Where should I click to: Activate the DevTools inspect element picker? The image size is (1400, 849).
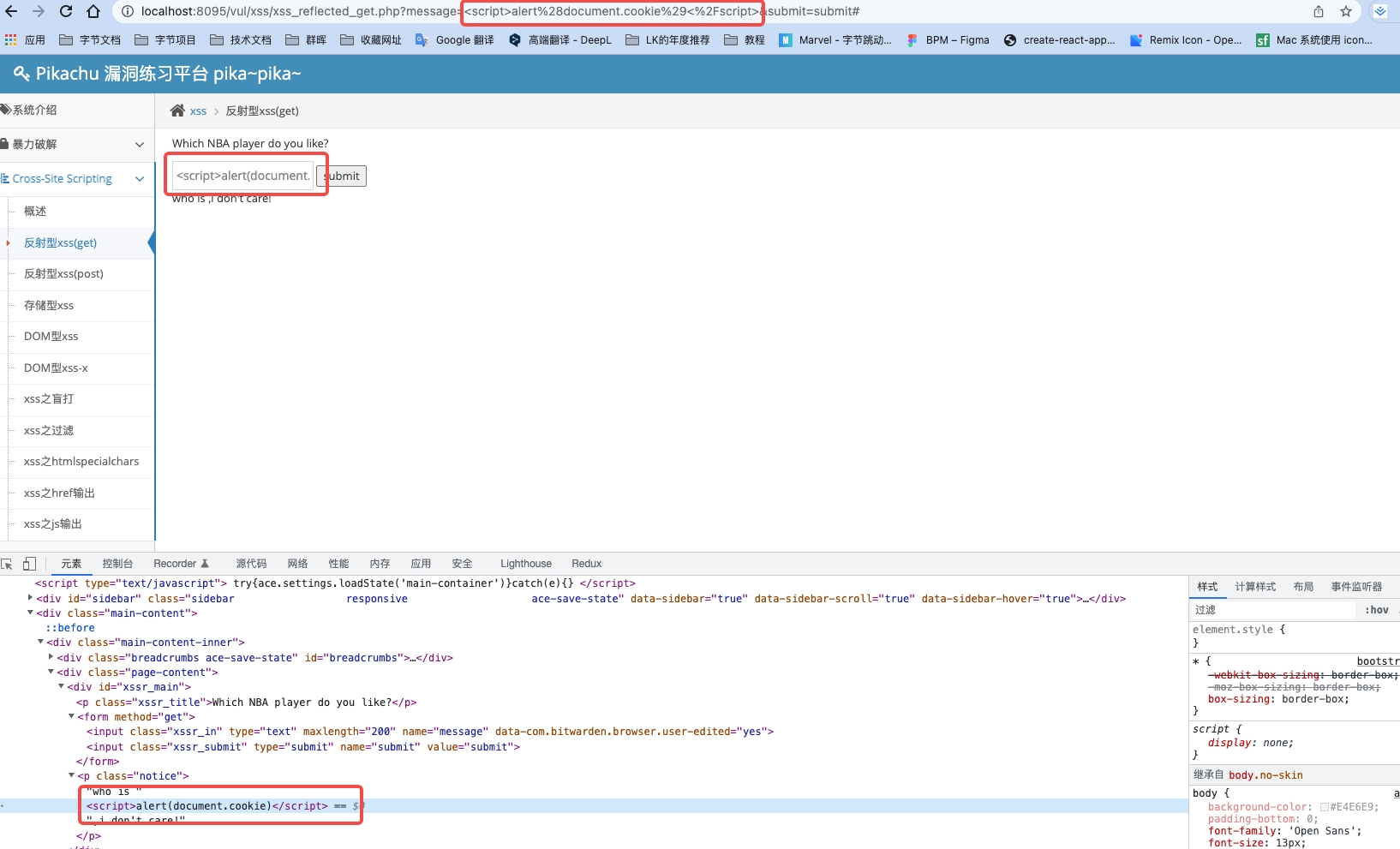[7, 564]
